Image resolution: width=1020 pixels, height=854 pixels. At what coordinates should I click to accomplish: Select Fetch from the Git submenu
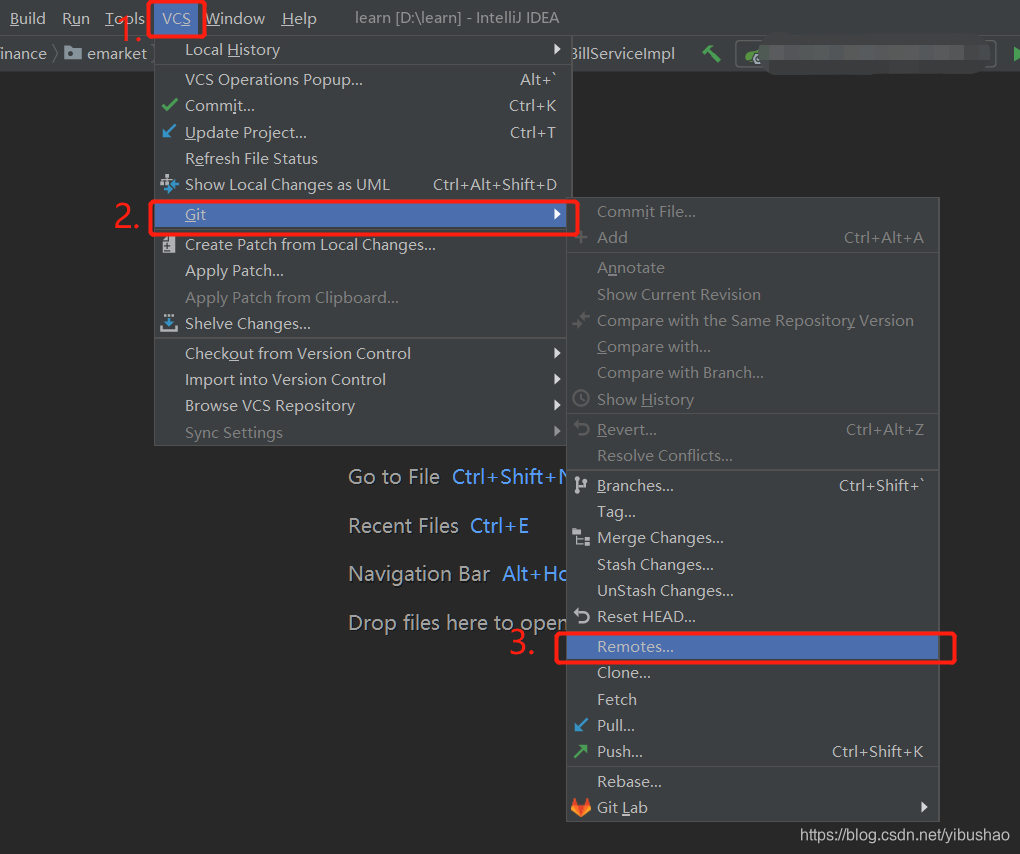click(x=753, y=699)
